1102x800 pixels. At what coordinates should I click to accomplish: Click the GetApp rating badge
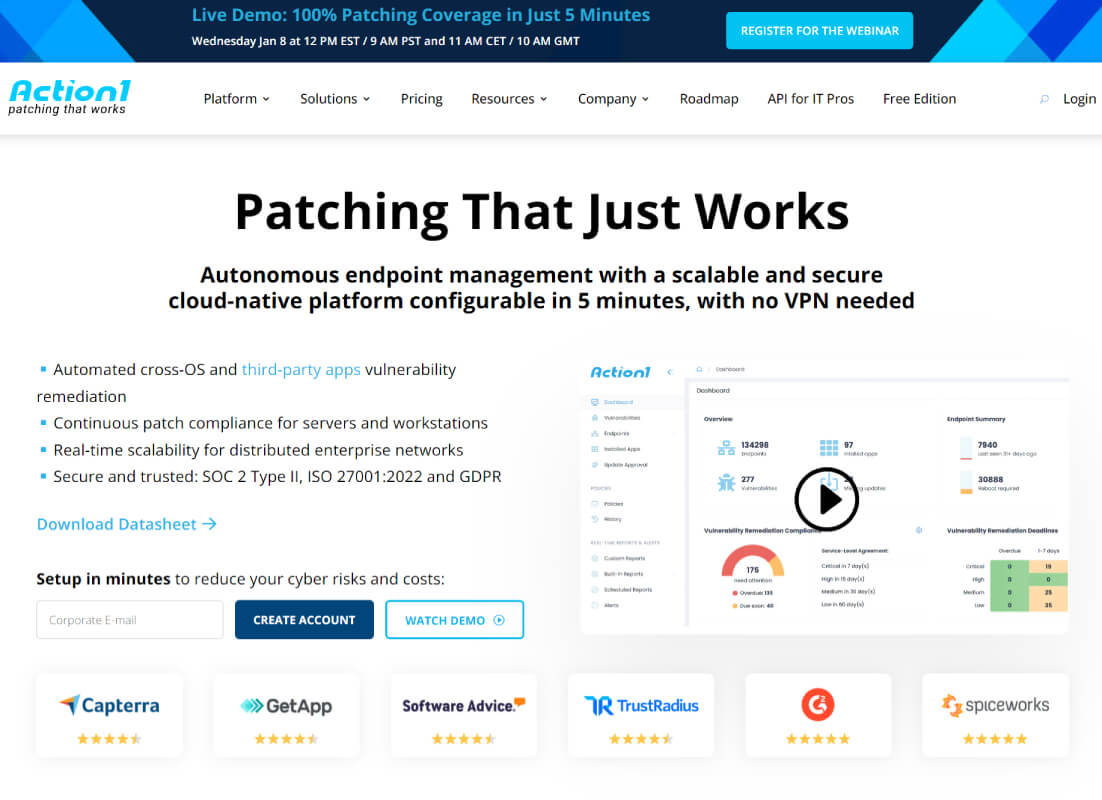click(x=286, y=716)
